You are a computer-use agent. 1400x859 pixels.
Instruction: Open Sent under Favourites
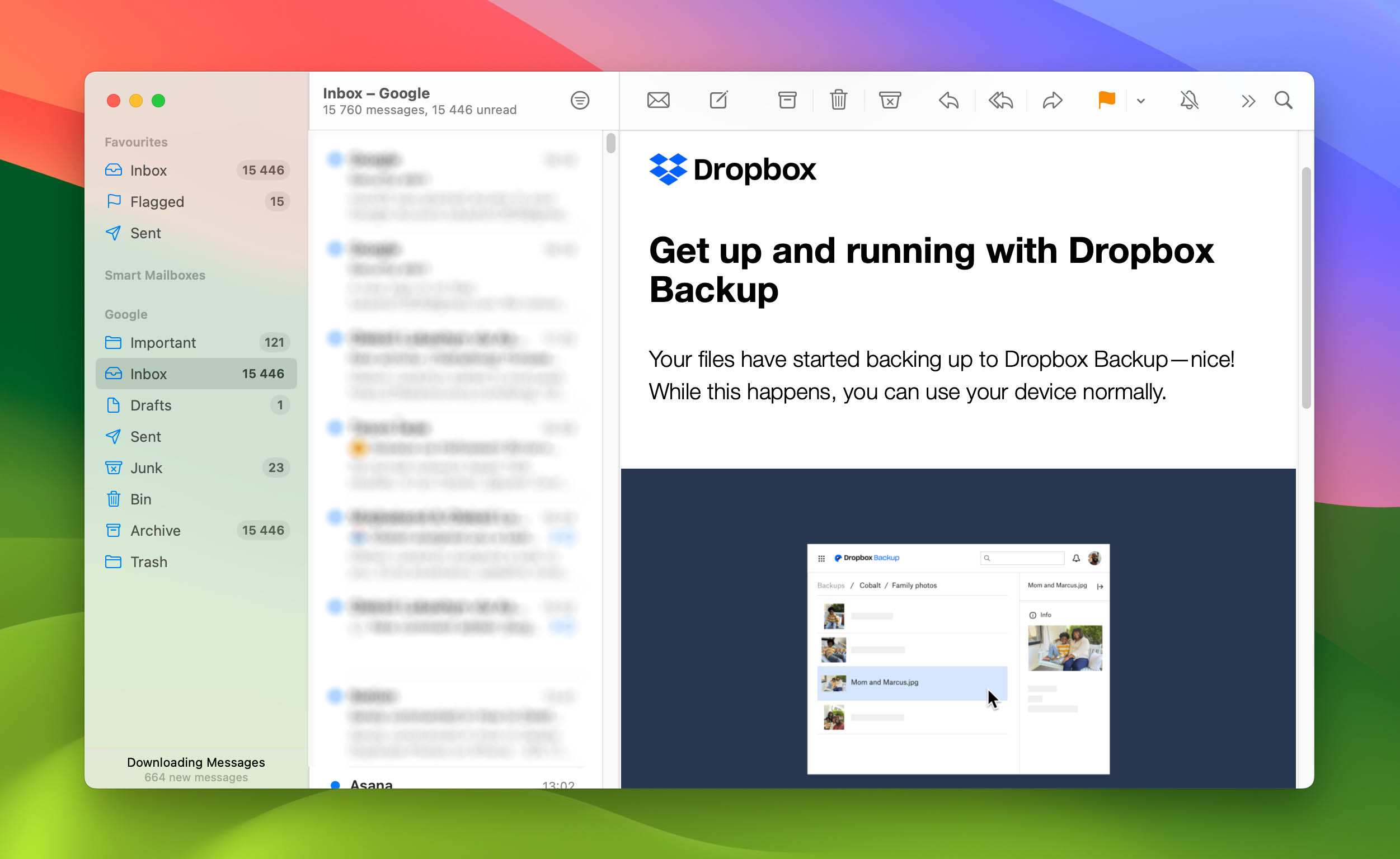pyautogui.click(x=196, y=233)
